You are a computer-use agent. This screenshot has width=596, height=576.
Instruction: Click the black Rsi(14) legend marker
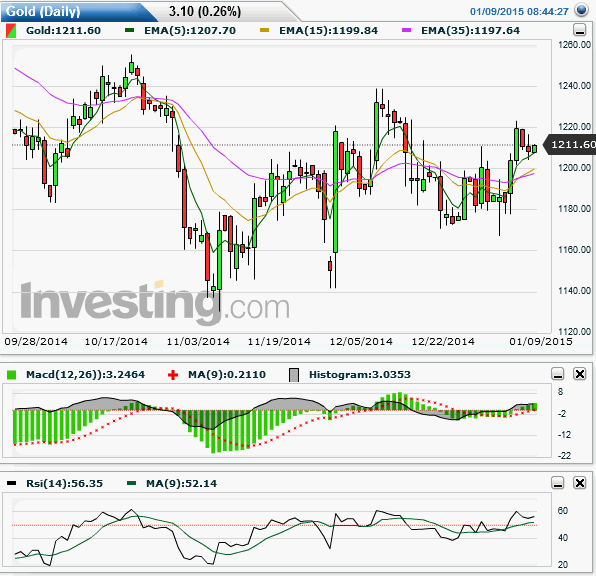click(11, 484)
